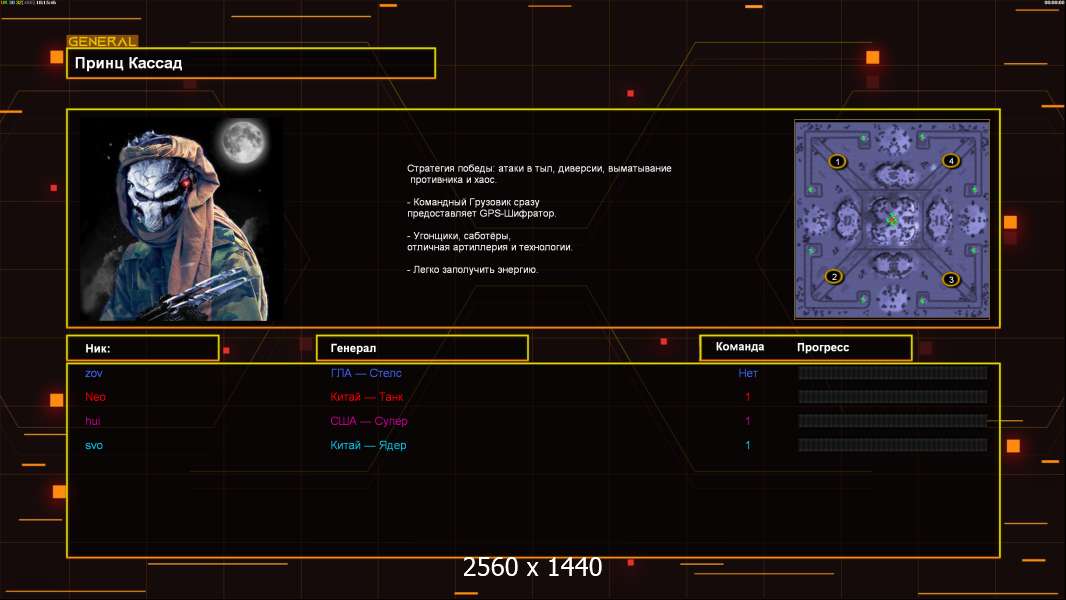
Task: Click the GENERAL label above the name box
Action: 102,42
